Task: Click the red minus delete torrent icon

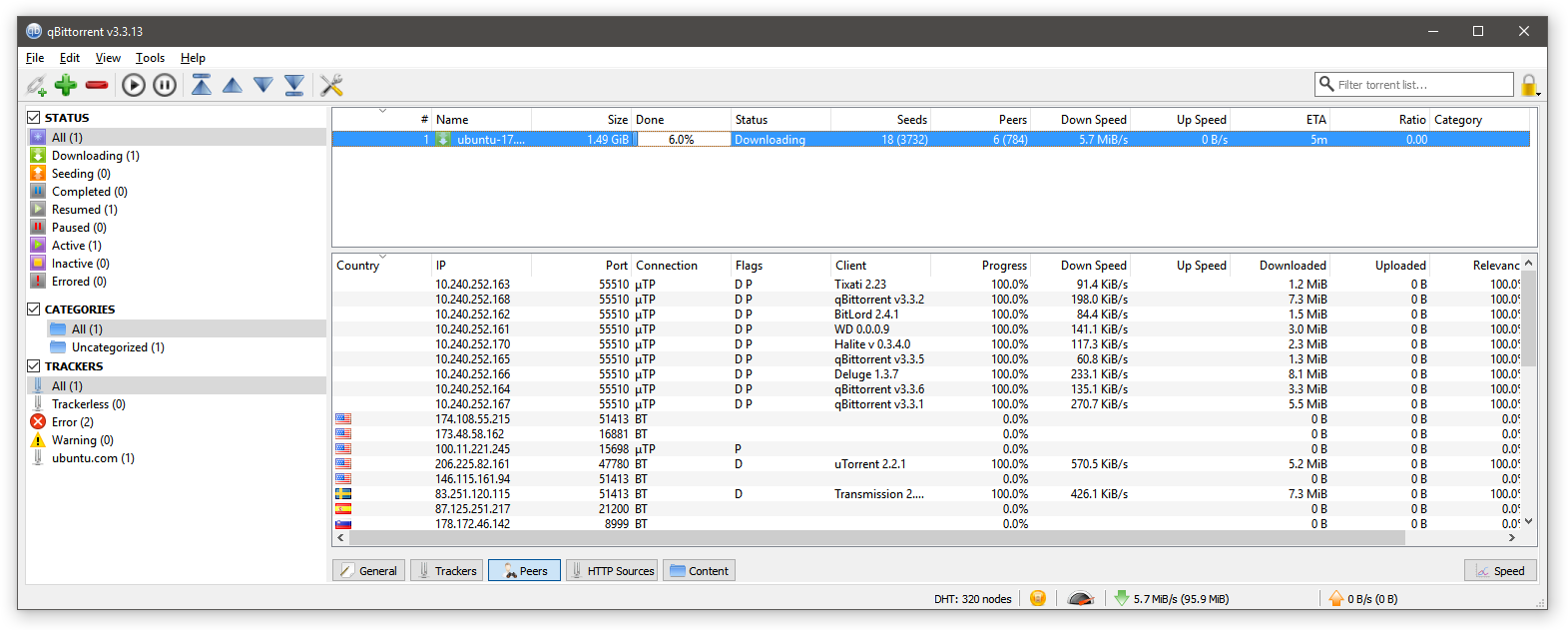Action: 97,85
